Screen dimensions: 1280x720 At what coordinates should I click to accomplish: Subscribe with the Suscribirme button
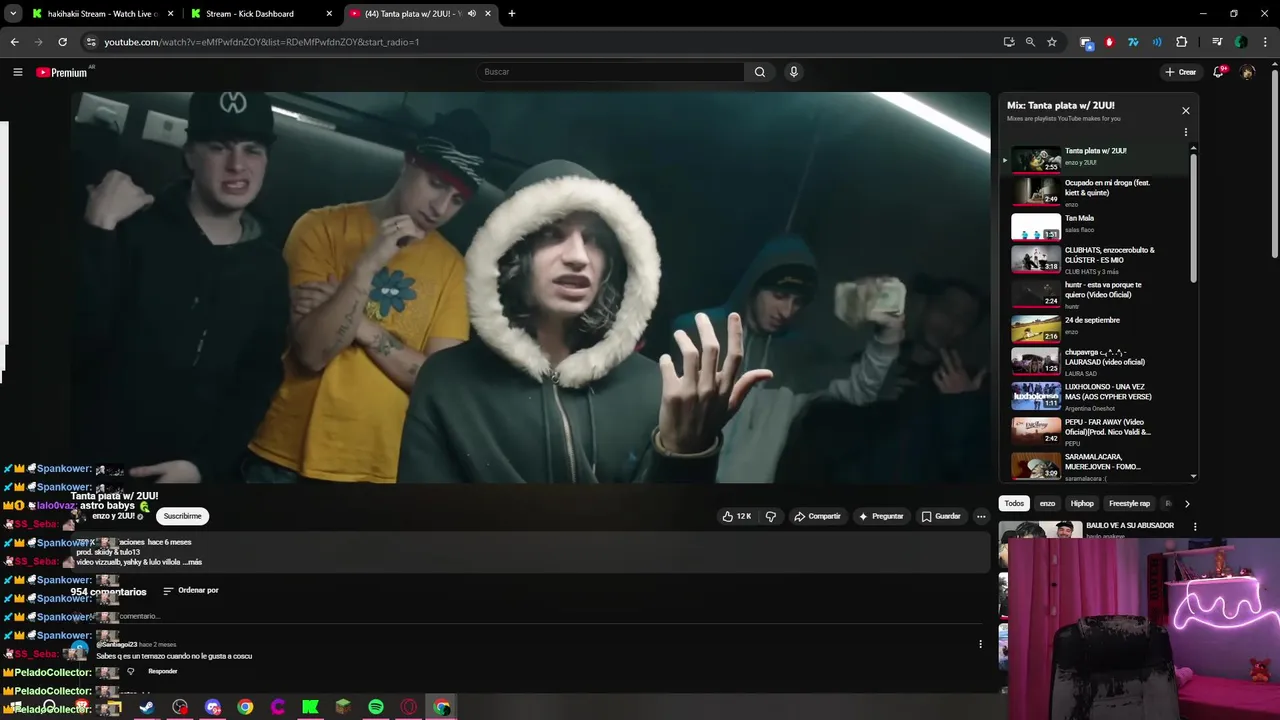coord(183,516)
